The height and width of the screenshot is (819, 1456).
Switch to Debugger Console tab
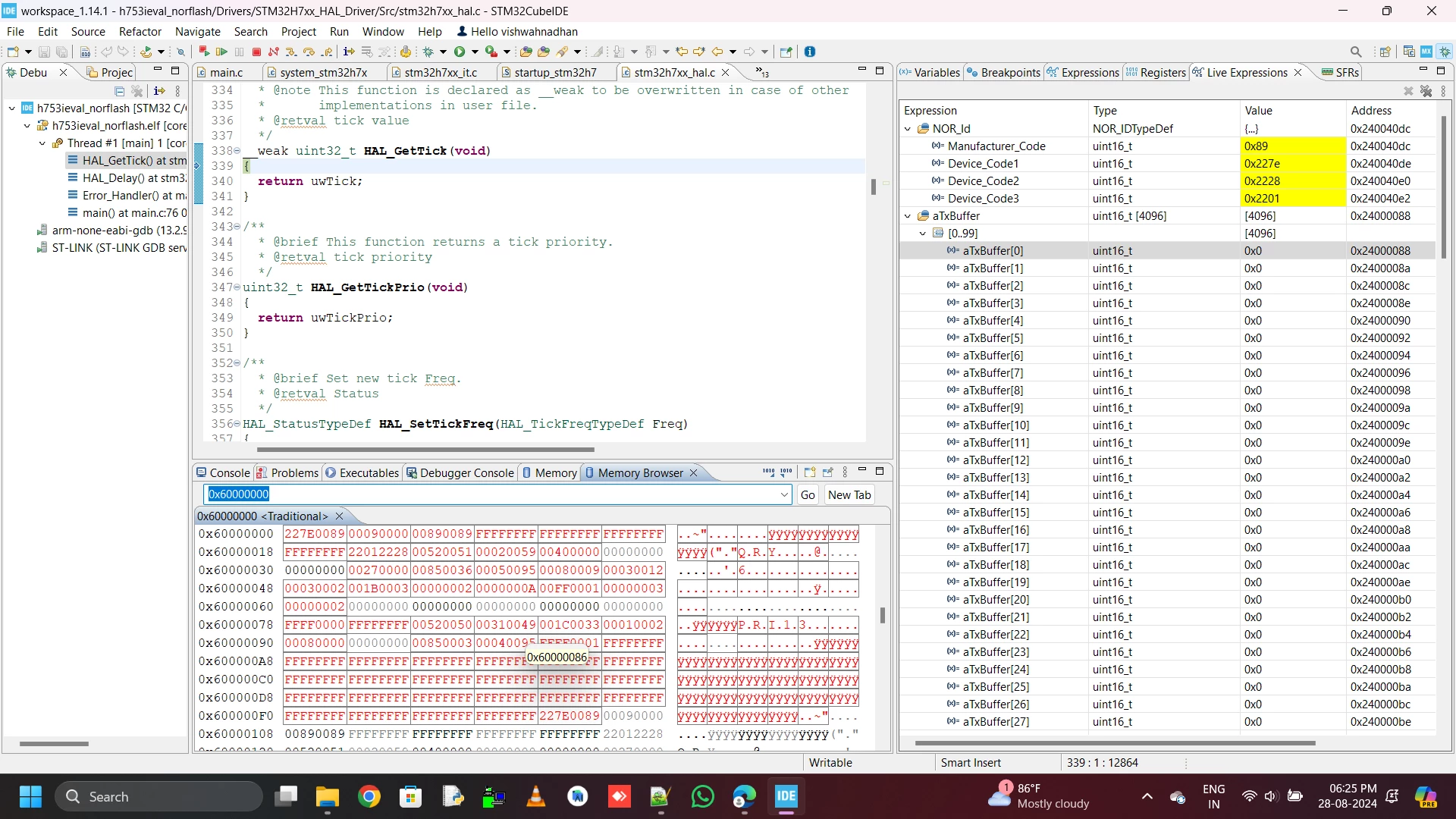pos(460,473)
